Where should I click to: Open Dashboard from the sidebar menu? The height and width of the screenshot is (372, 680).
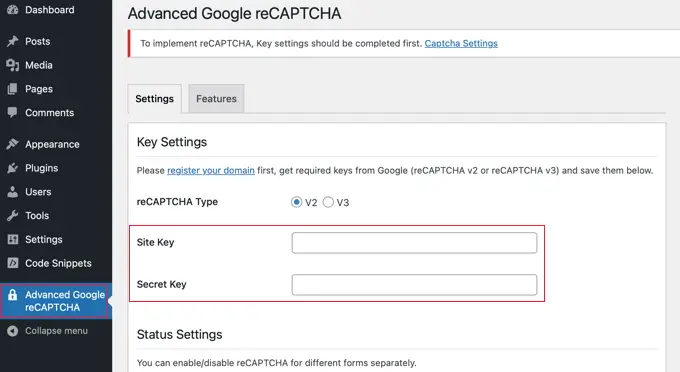pos(49,10)
